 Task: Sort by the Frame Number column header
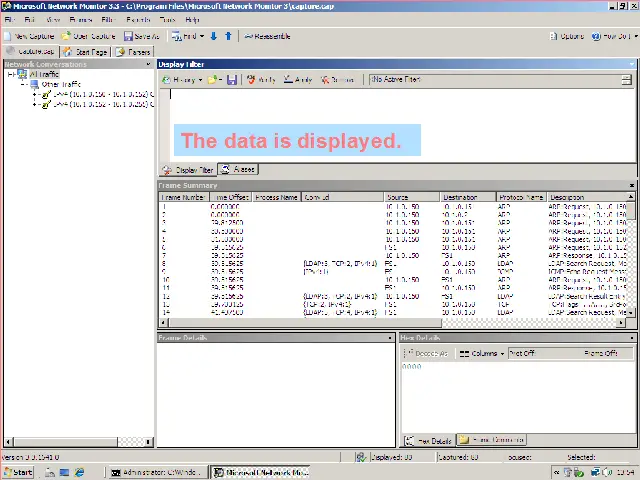[x=184, y=197]
